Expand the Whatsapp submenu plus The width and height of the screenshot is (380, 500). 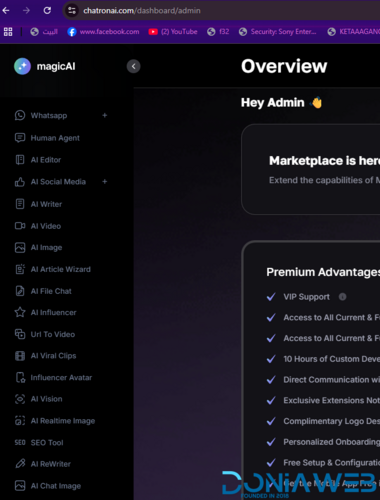[105, 115]
